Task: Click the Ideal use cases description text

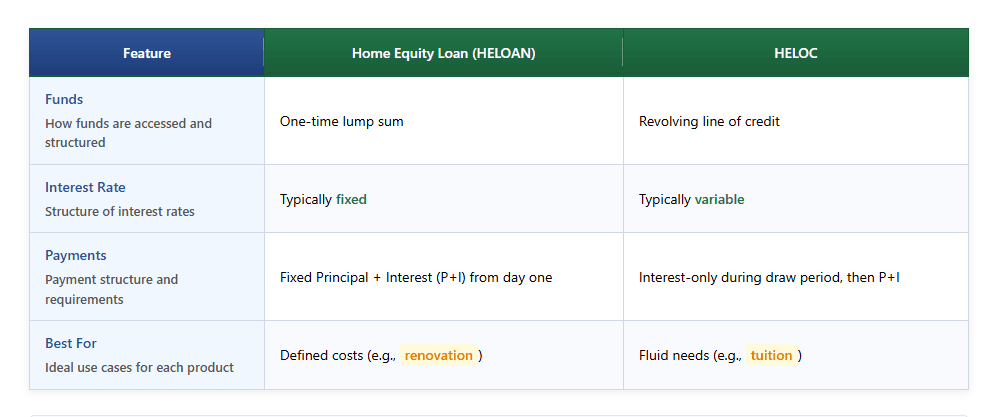Action: coord(139,368)
